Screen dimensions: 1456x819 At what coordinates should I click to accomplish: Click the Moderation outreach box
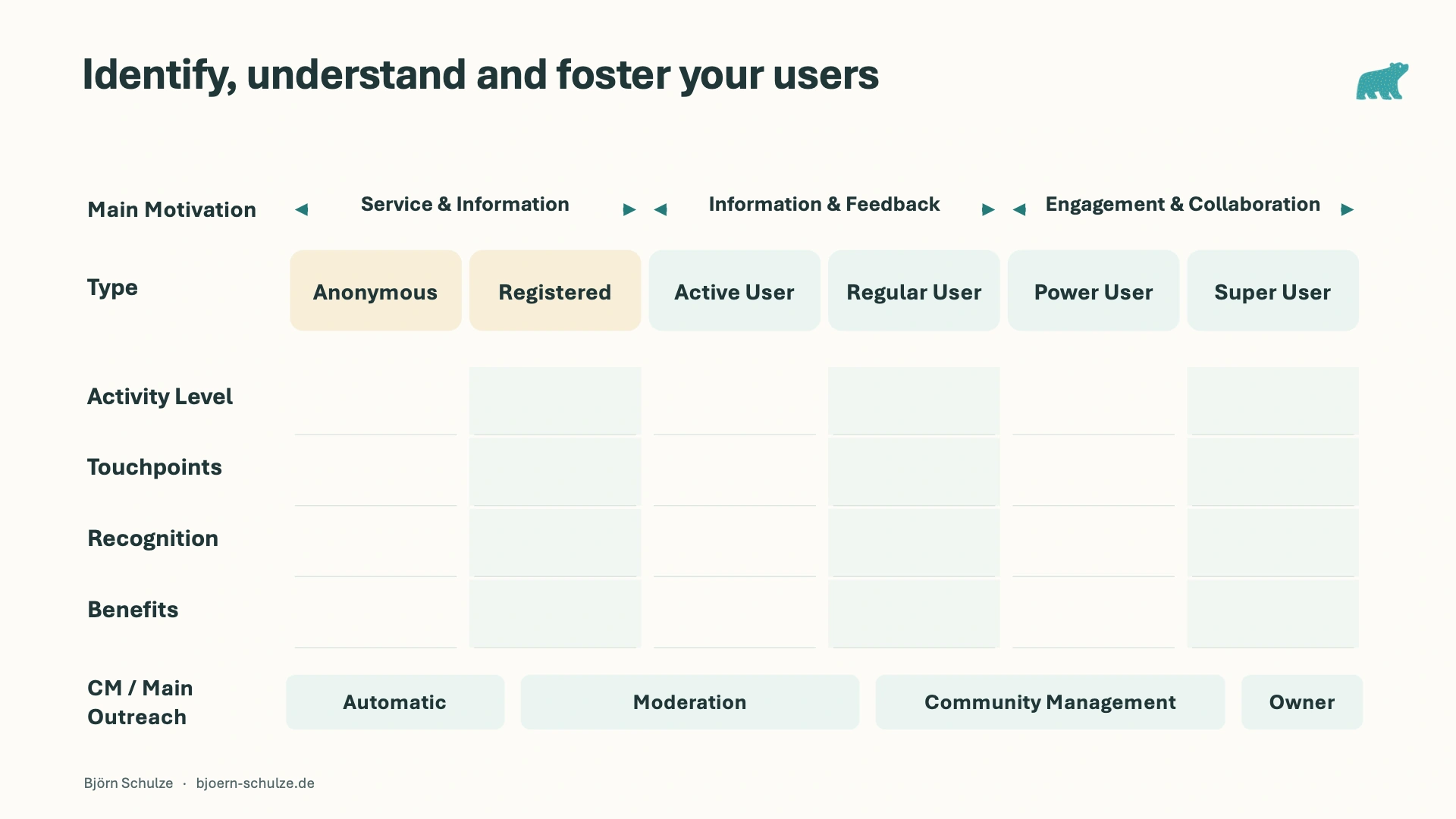point(689,702)
